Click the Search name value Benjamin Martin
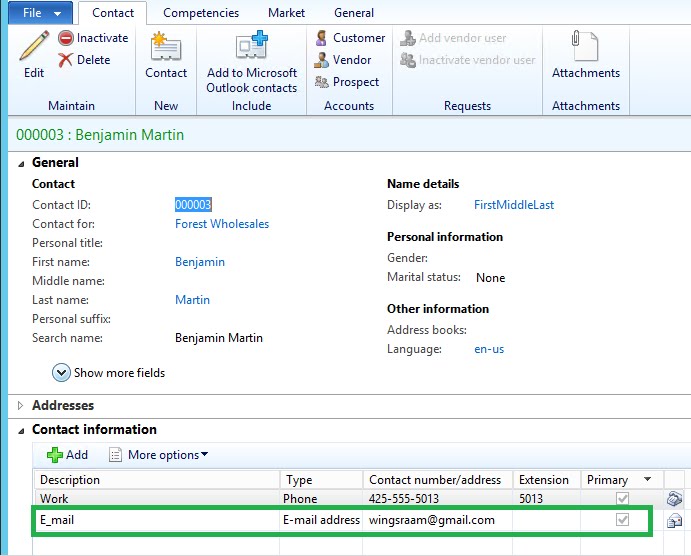The height and width of the screenshot is (556, 691). 219,338
